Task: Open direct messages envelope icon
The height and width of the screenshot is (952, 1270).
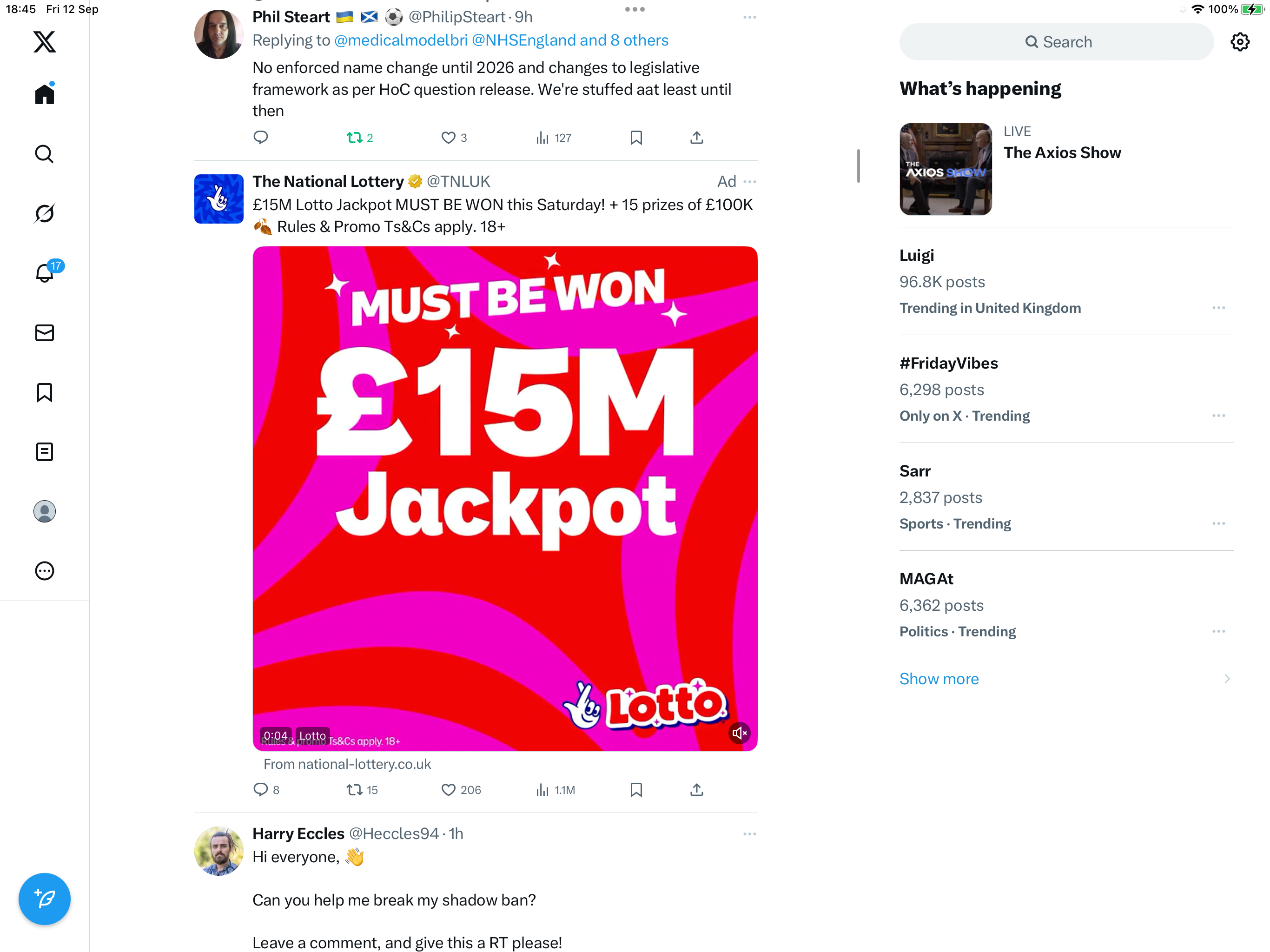Action: pyautogui.click(x=44, y=332)
